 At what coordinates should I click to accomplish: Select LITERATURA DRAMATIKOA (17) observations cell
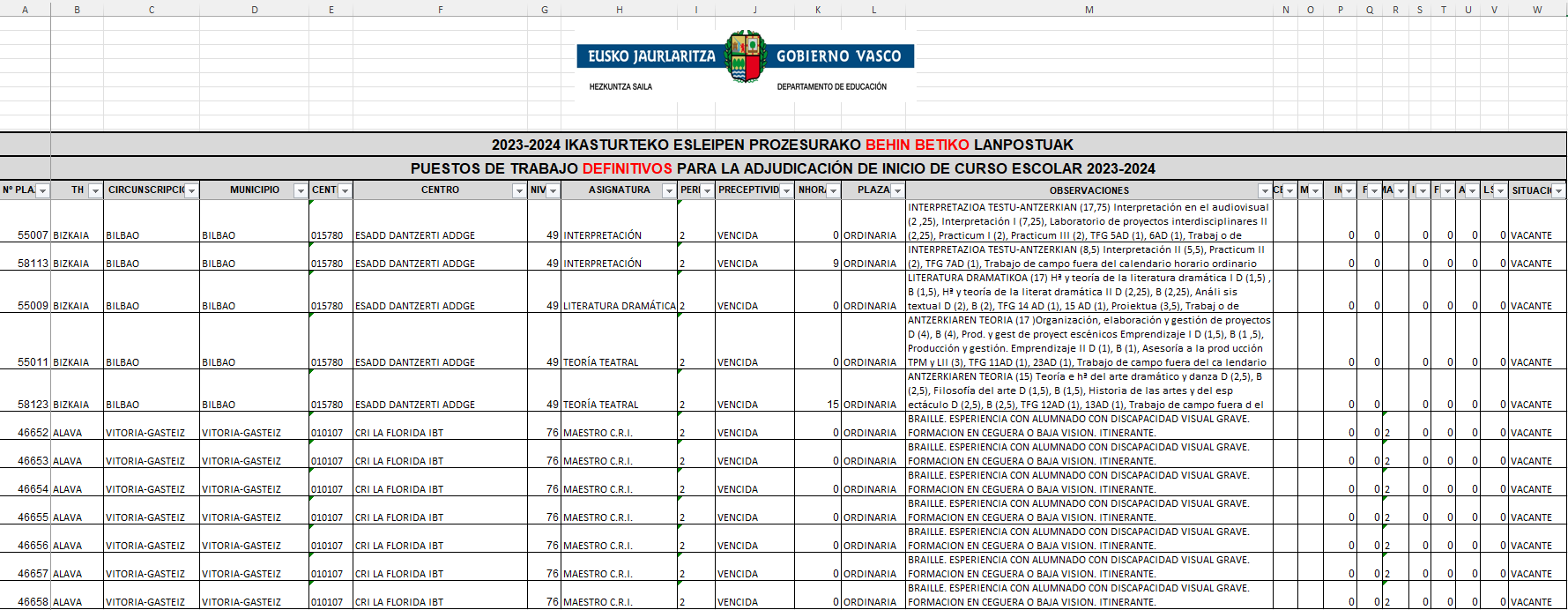pyautogui.click(x=1089, y=292)
